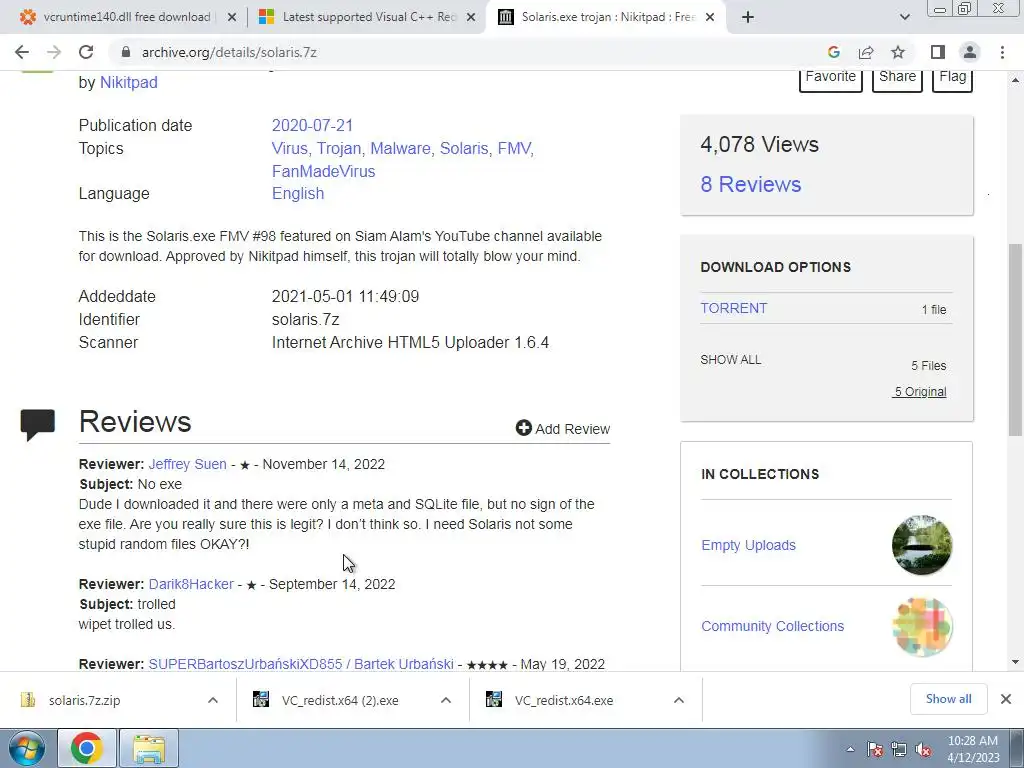The width and height of the screenshot is (1024, 768).
Task: Expand options for VC_redist.x64.exe download
Action: [x=679, y=700]
